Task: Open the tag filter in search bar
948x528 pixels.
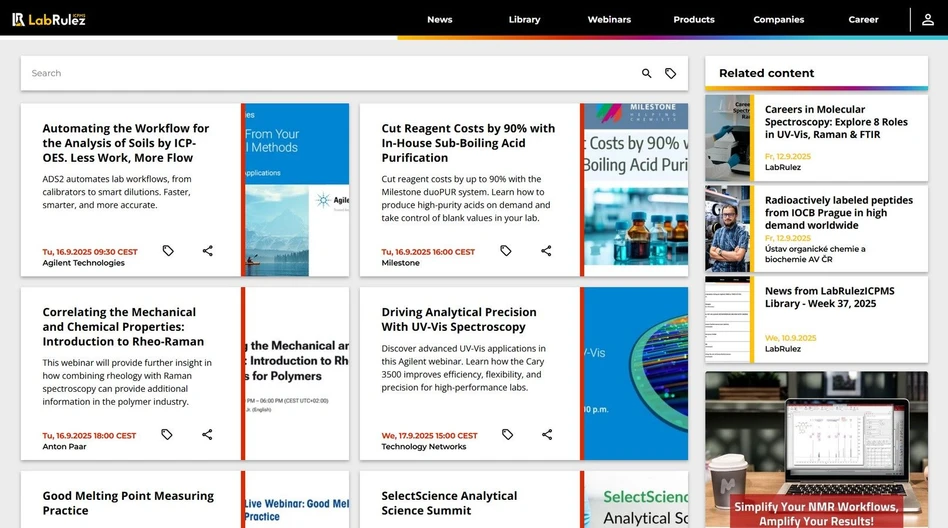Action: tap(671, 73)
